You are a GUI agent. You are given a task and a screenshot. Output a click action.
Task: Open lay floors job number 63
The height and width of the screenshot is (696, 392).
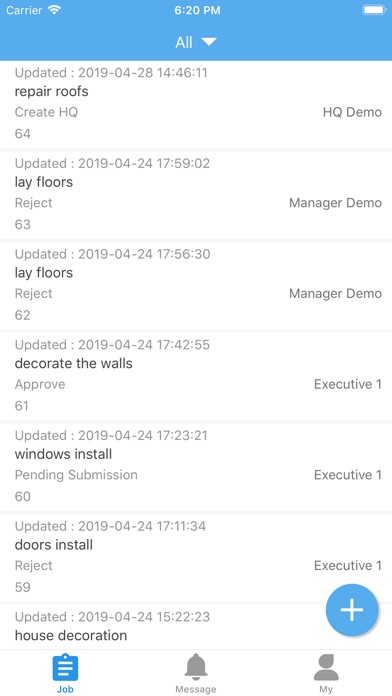coord(196,195)
